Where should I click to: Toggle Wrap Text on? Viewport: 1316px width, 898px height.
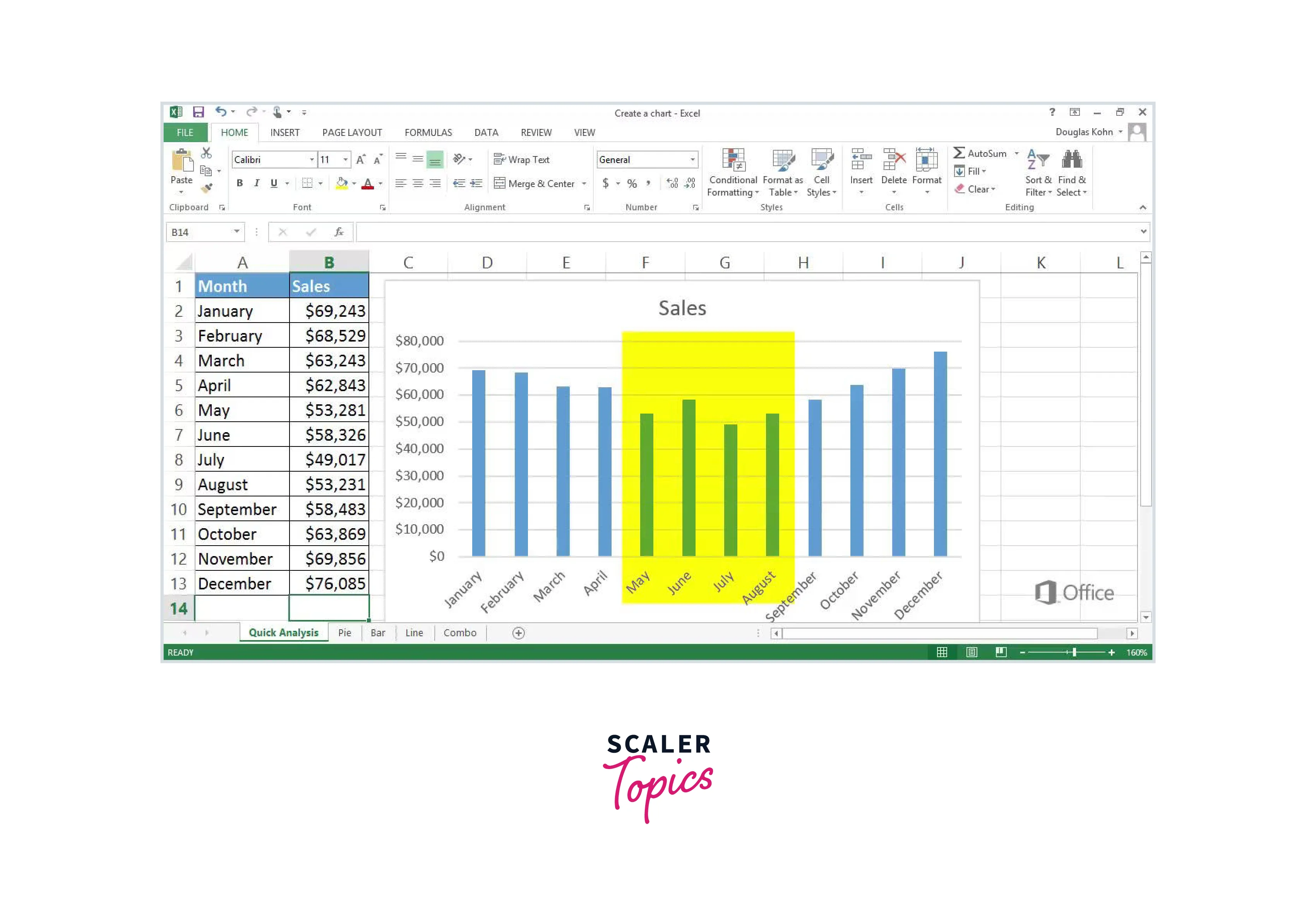[521, 160]
